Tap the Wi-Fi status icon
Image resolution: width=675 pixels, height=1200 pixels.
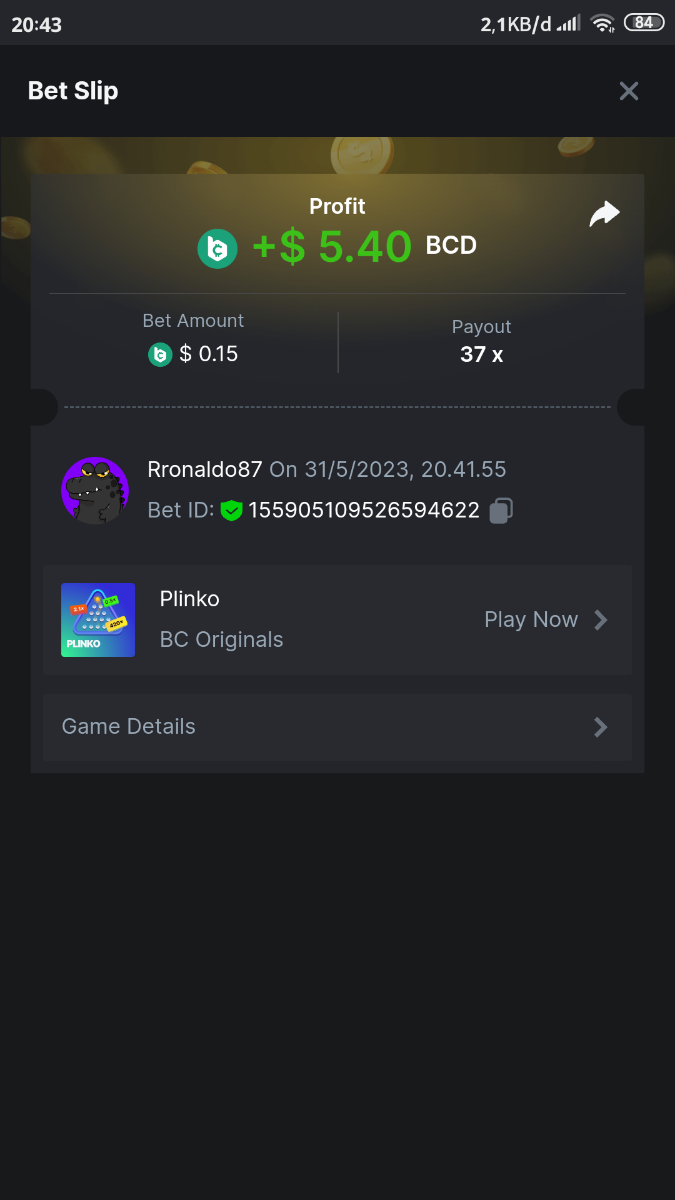(602, 23)
